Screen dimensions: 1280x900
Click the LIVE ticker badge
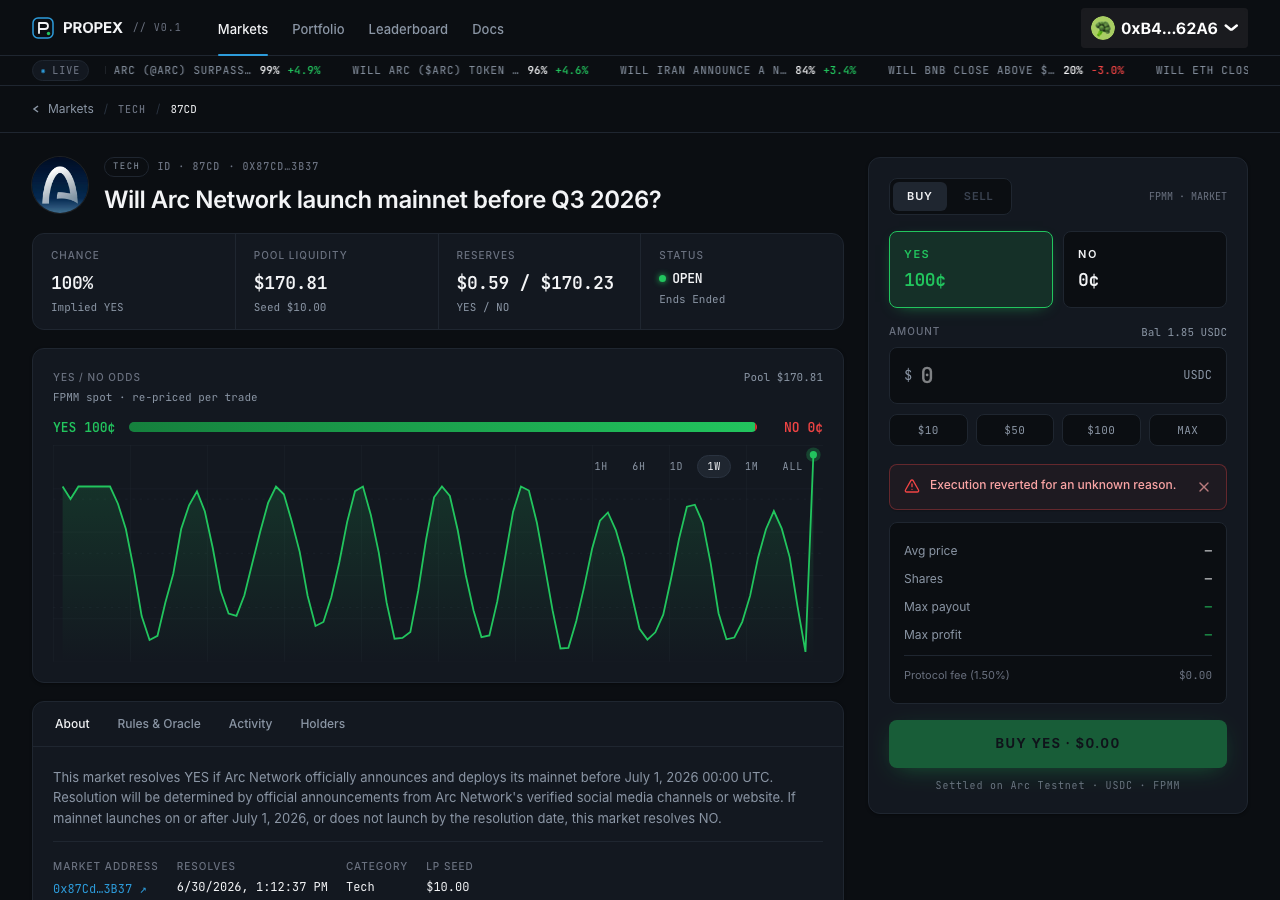[60, 70]
